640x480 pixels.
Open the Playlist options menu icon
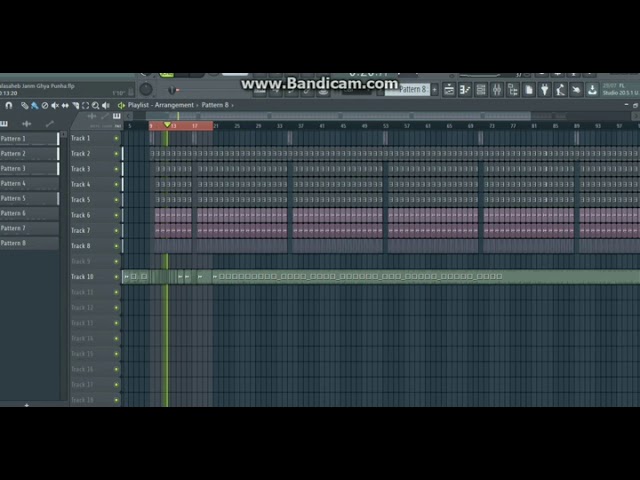pyautogui.click(x=121, y=105)
